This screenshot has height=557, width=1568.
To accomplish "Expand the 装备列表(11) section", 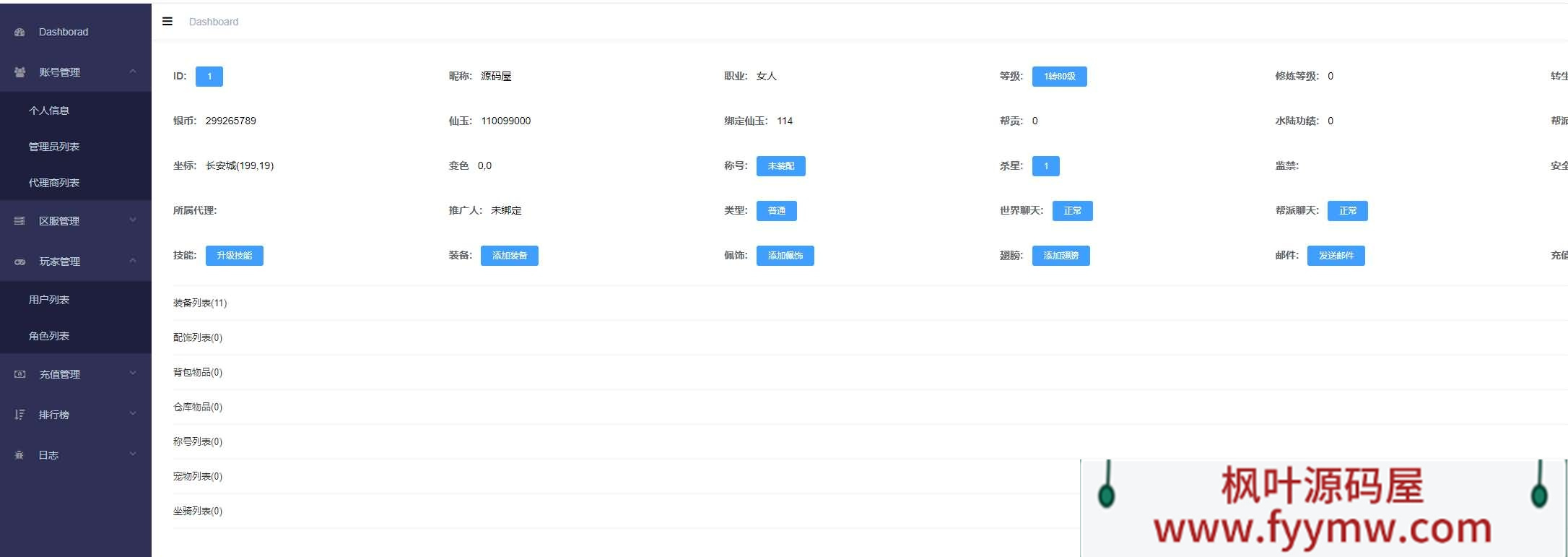I will point(200,303).
